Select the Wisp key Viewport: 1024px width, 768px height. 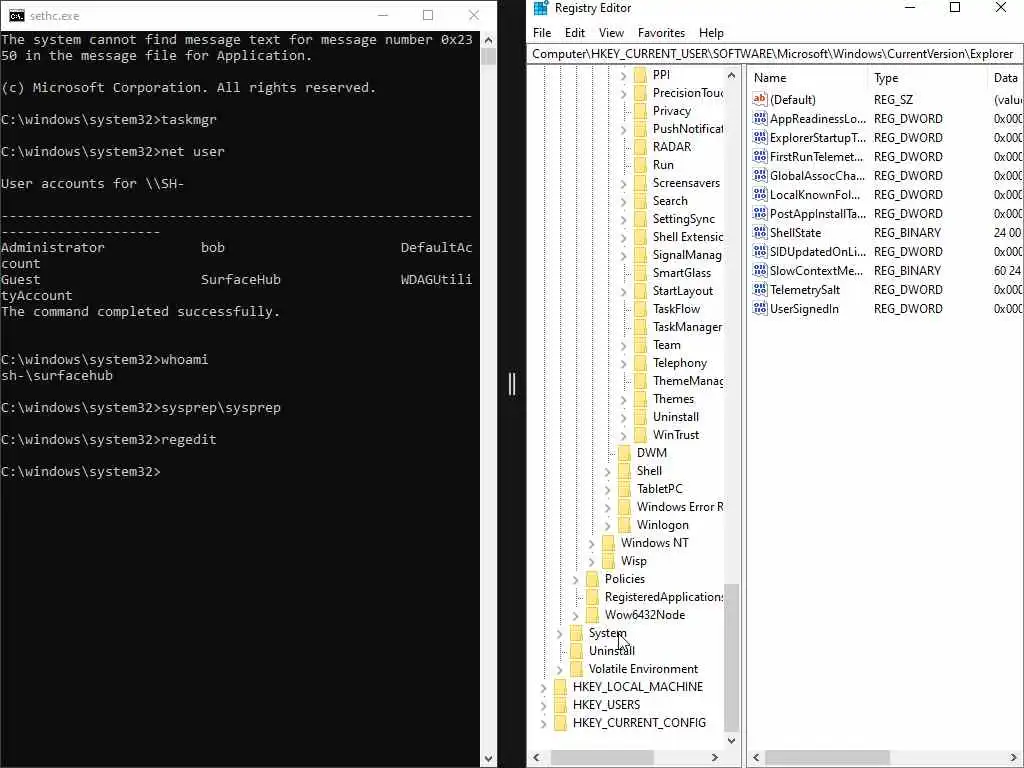[633, 561]
